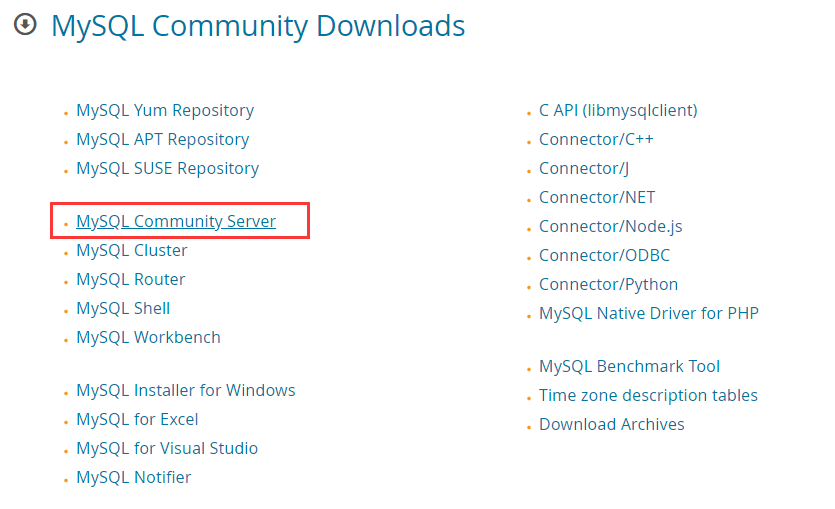Image resolution: width=835 pixels, height=509 pixels.
Task: Open MySQL Workbench downloads
Action: coord(148,337)
